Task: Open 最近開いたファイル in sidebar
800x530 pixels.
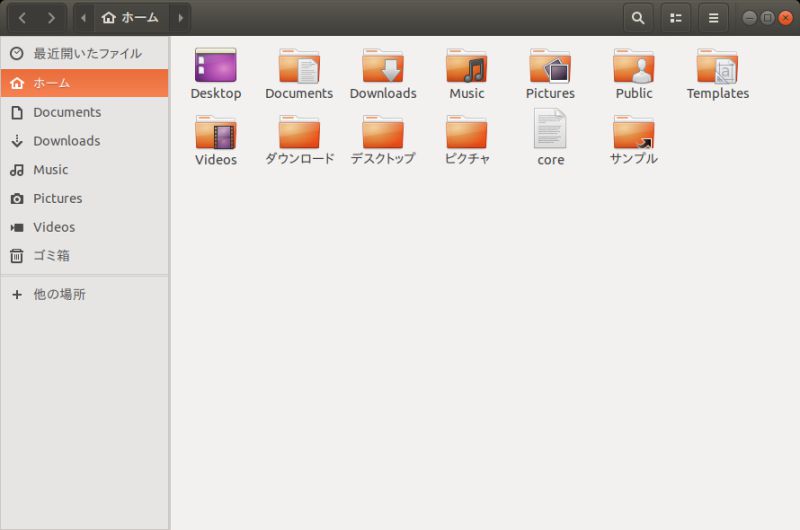Action: point(85,54)
